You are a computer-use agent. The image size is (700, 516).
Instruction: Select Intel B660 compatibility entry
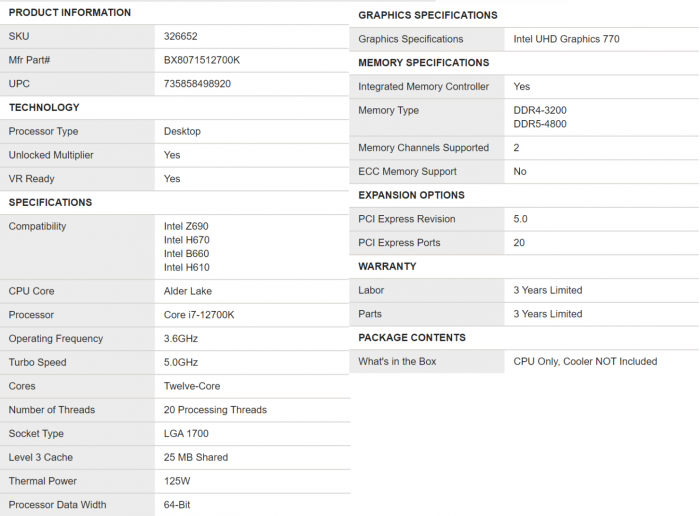coord(186,254)
